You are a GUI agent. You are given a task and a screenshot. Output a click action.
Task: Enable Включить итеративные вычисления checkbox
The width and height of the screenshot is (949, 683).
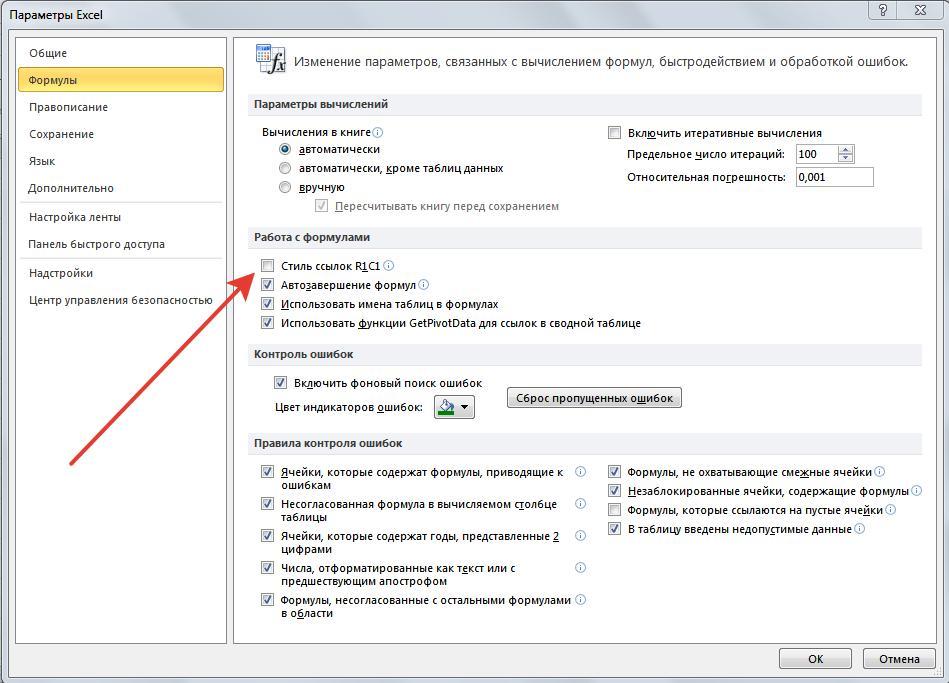coord(614,133)
